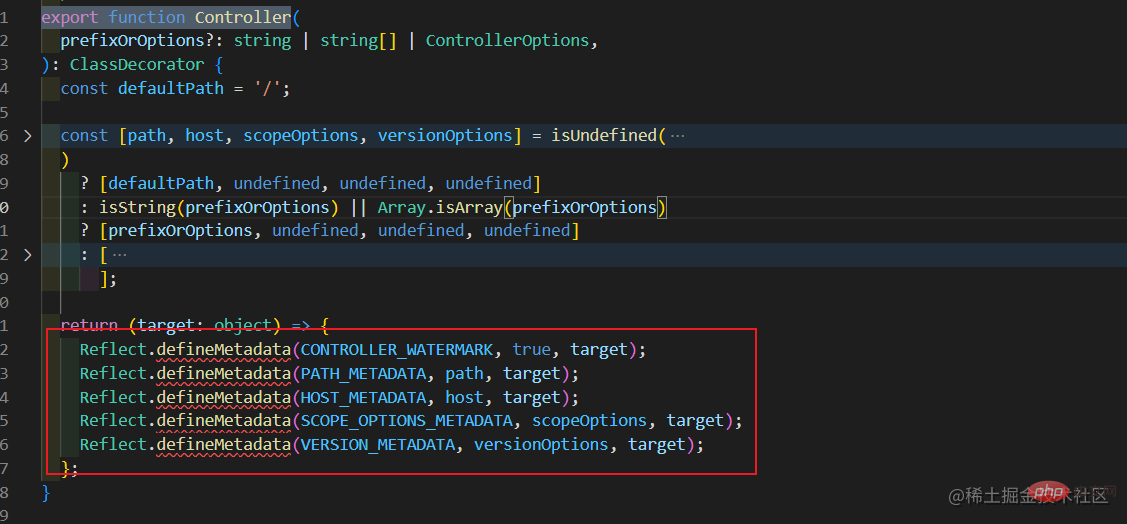Image resolution: width=1127 pixels, height=524 pixels.
Task: Click the object type annotation
Action: click(x=243, y=325)
